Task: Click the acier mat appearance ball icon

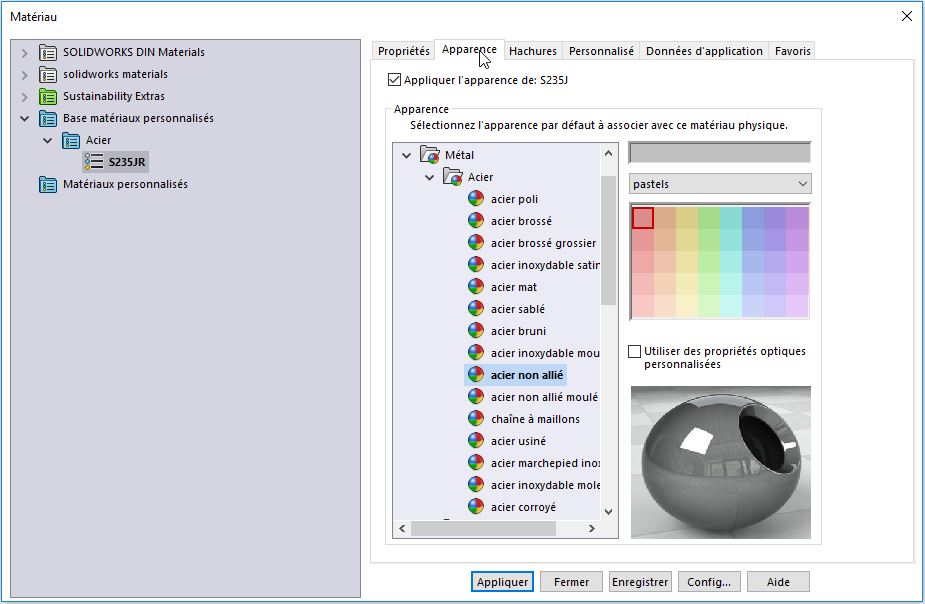Action: 476,287
